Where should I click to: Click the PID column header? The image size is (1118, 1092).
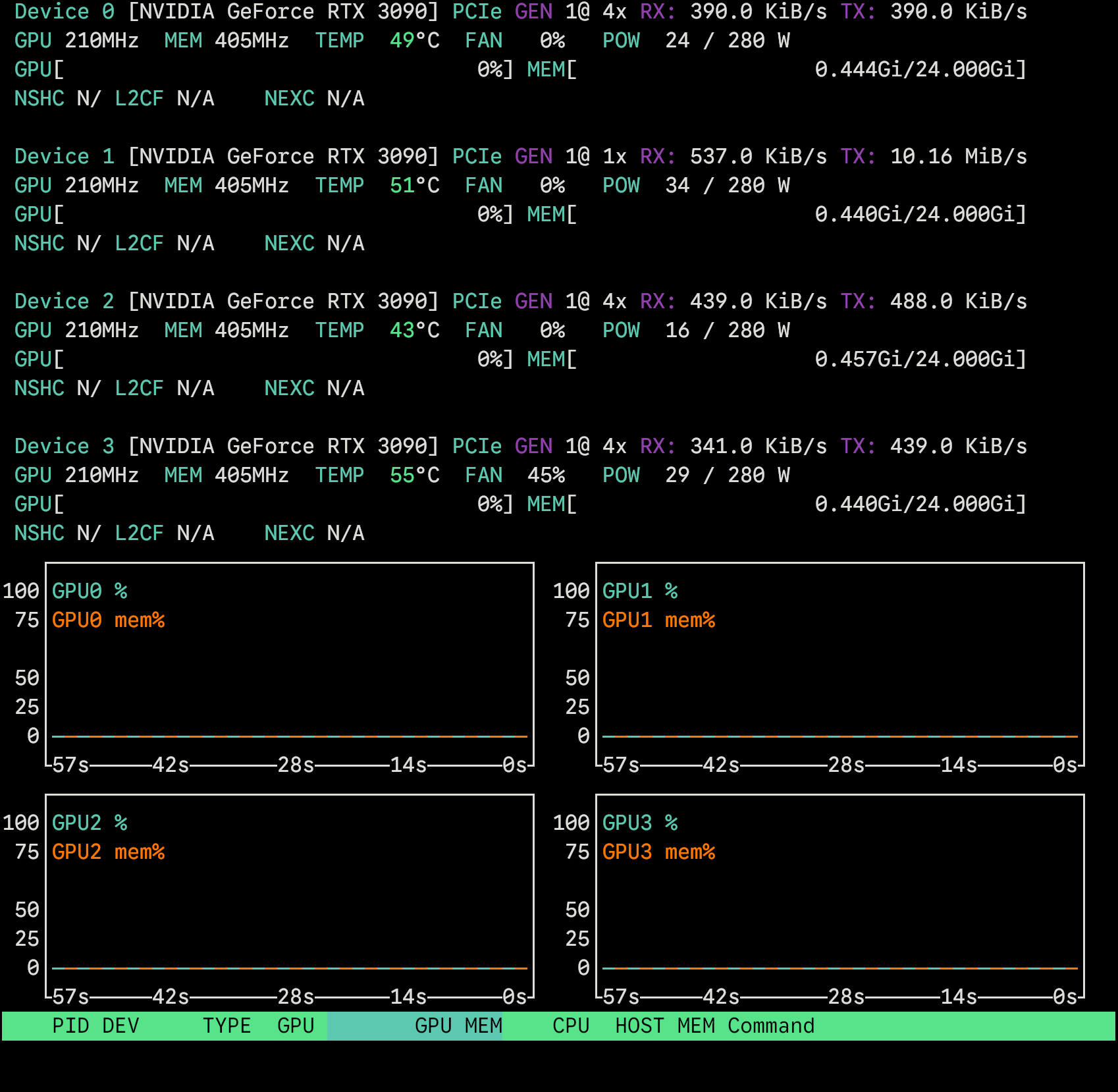[x=70, y=1025]
